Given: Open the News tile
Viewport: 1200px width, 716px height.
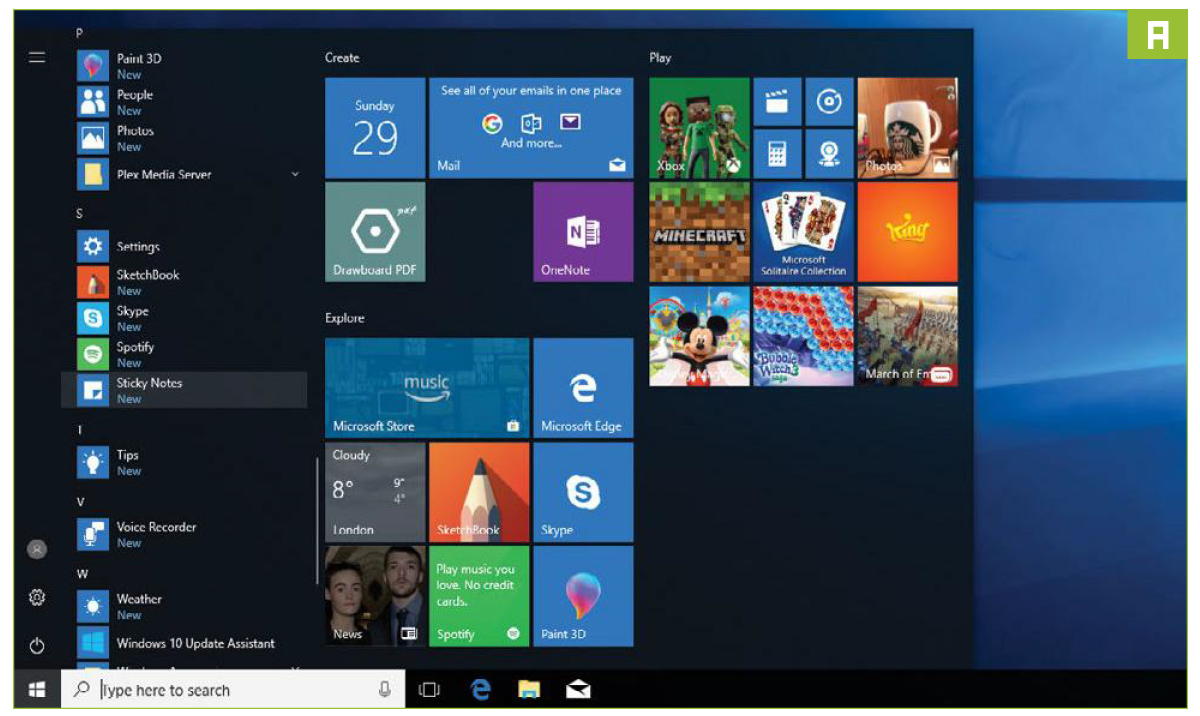Looking at the screenshot, I should (x=375, y=596).
